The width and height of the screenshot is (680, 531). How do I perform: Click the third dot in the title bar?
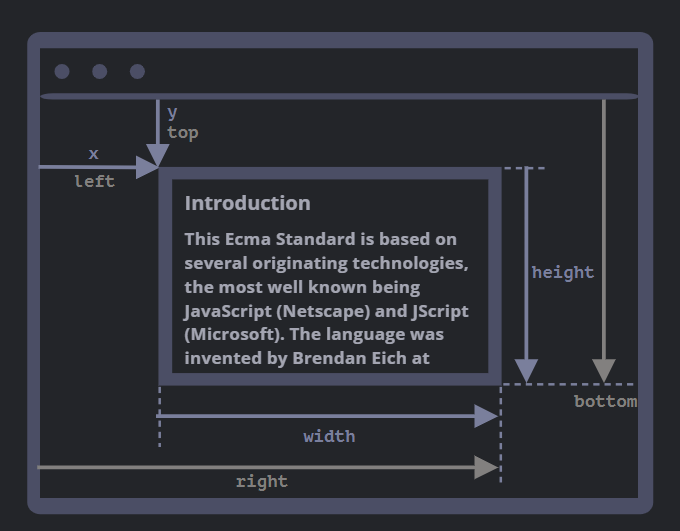pos(138,71)
